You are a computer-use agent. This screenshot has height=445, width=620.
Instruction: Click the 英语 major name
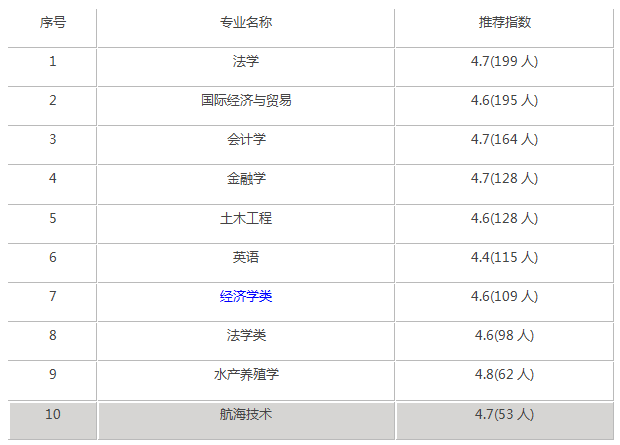(x=245, y=257)
